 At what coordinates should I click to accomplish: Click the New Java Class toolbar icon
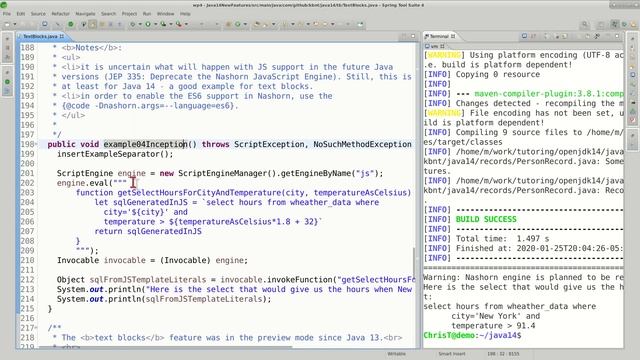238,24
